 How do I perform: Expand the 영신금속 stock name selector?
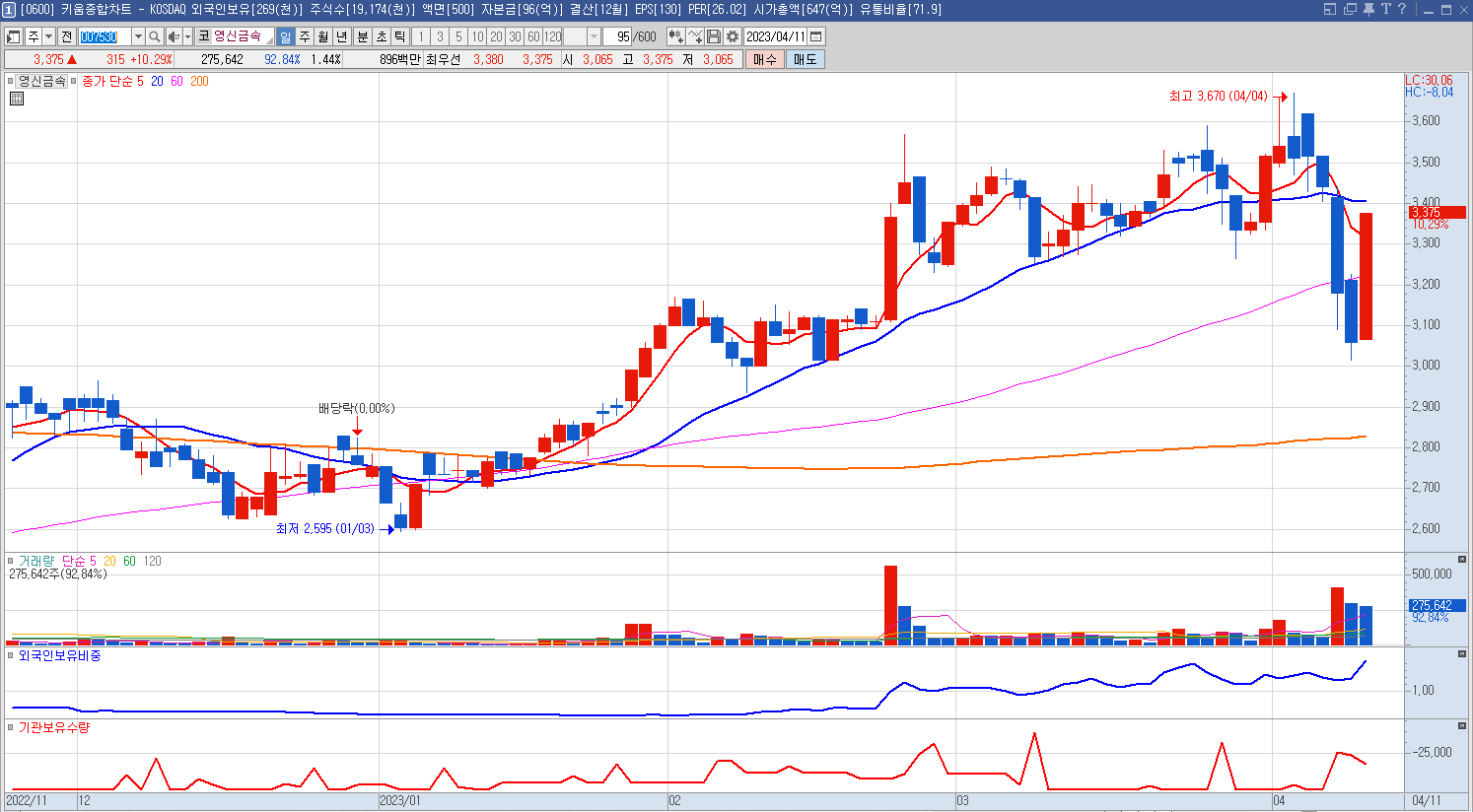tap(268, 39)
